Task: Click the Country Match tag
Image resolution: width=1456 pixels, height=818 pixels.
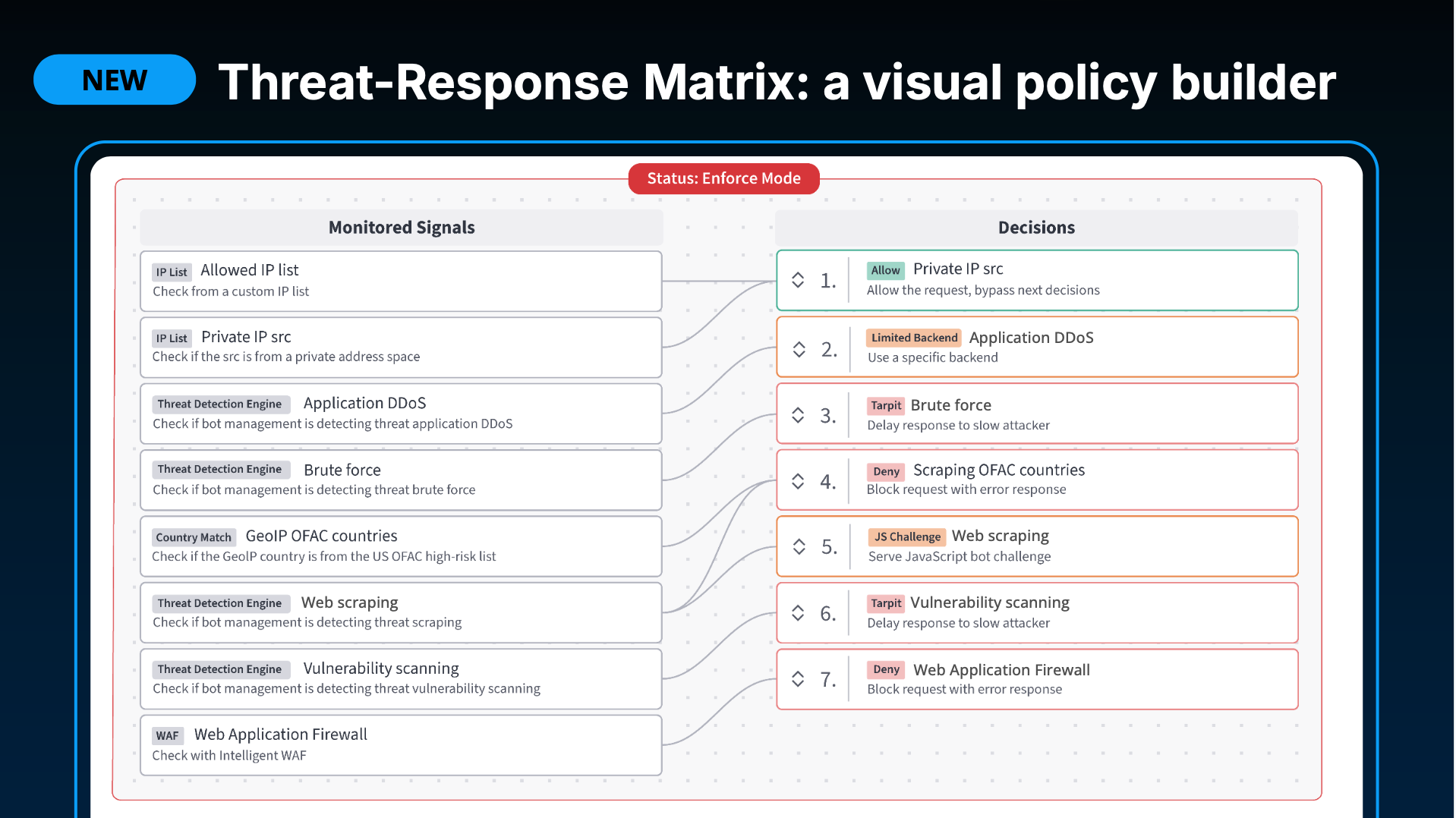Action: pos(194,537)
